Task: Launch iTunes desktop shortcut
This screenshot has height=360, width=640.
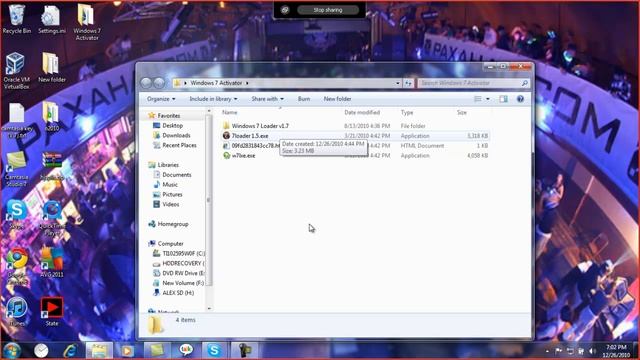Action: coord(17,311)
